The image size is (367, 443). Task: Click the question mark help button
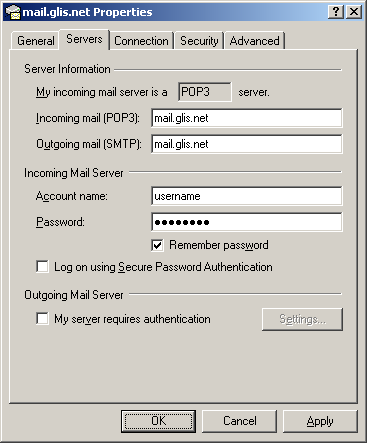[x=336, y=12]
